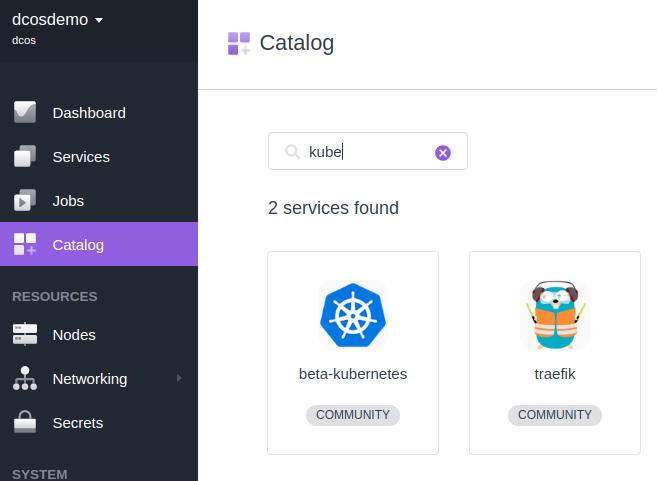This screenshot has height=481, width=657.
Task: Click the Catalog sidebar icon
Action: coord(25,244)
